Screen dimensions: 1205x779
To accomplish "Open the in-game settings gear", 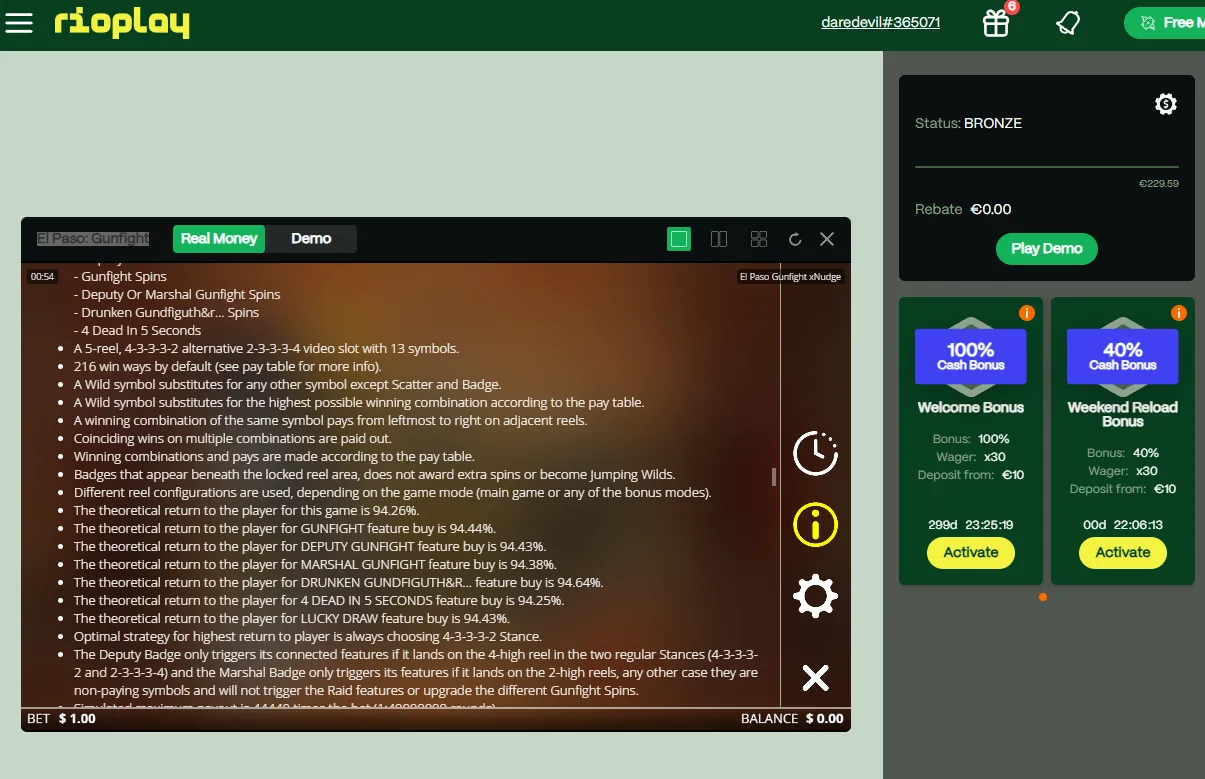I will pyautogui.click(x=815, y=597).
